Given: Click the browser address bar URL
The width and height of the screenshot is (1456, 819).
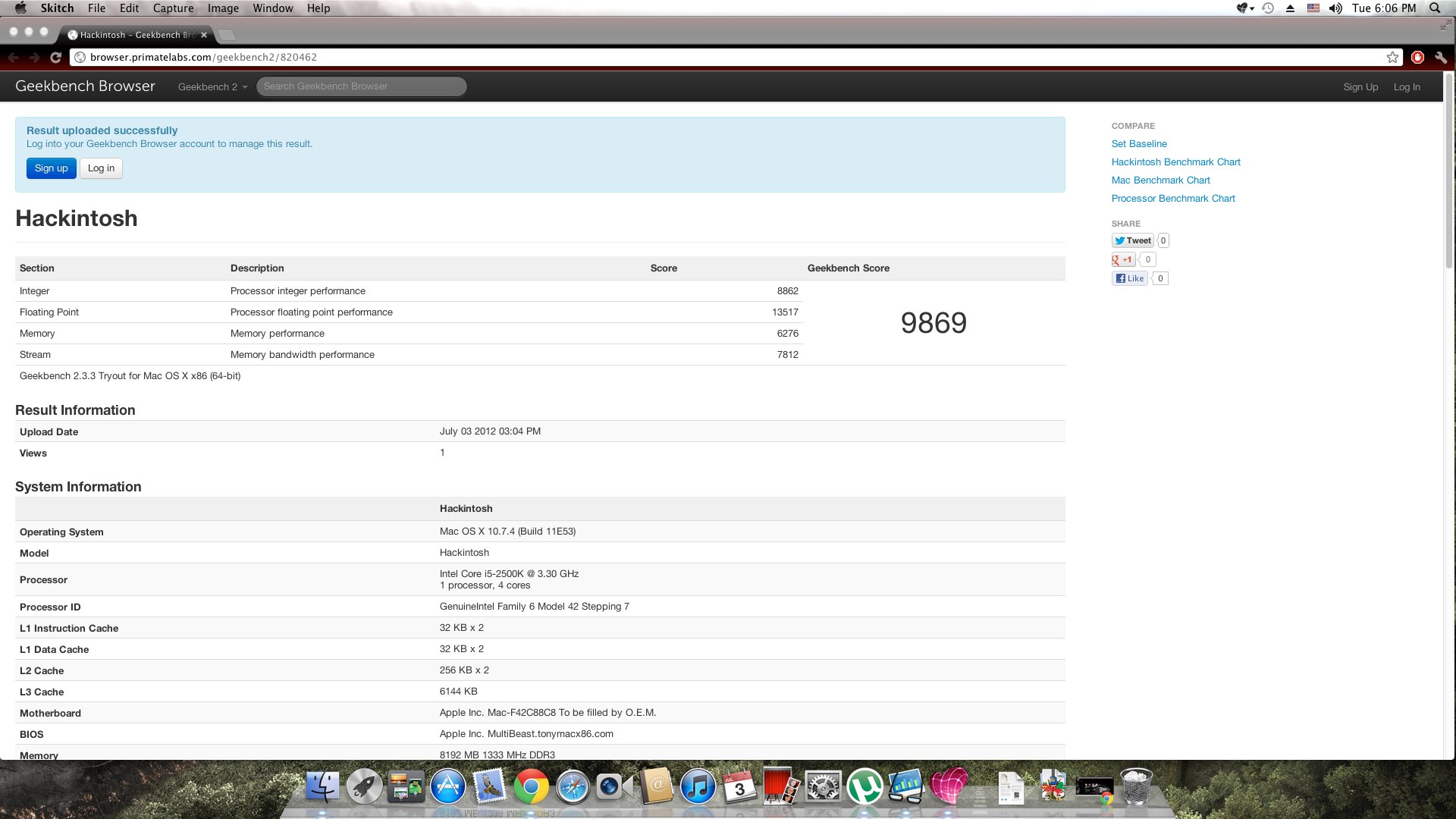Looking at the screenshot, I should [203, 58].
